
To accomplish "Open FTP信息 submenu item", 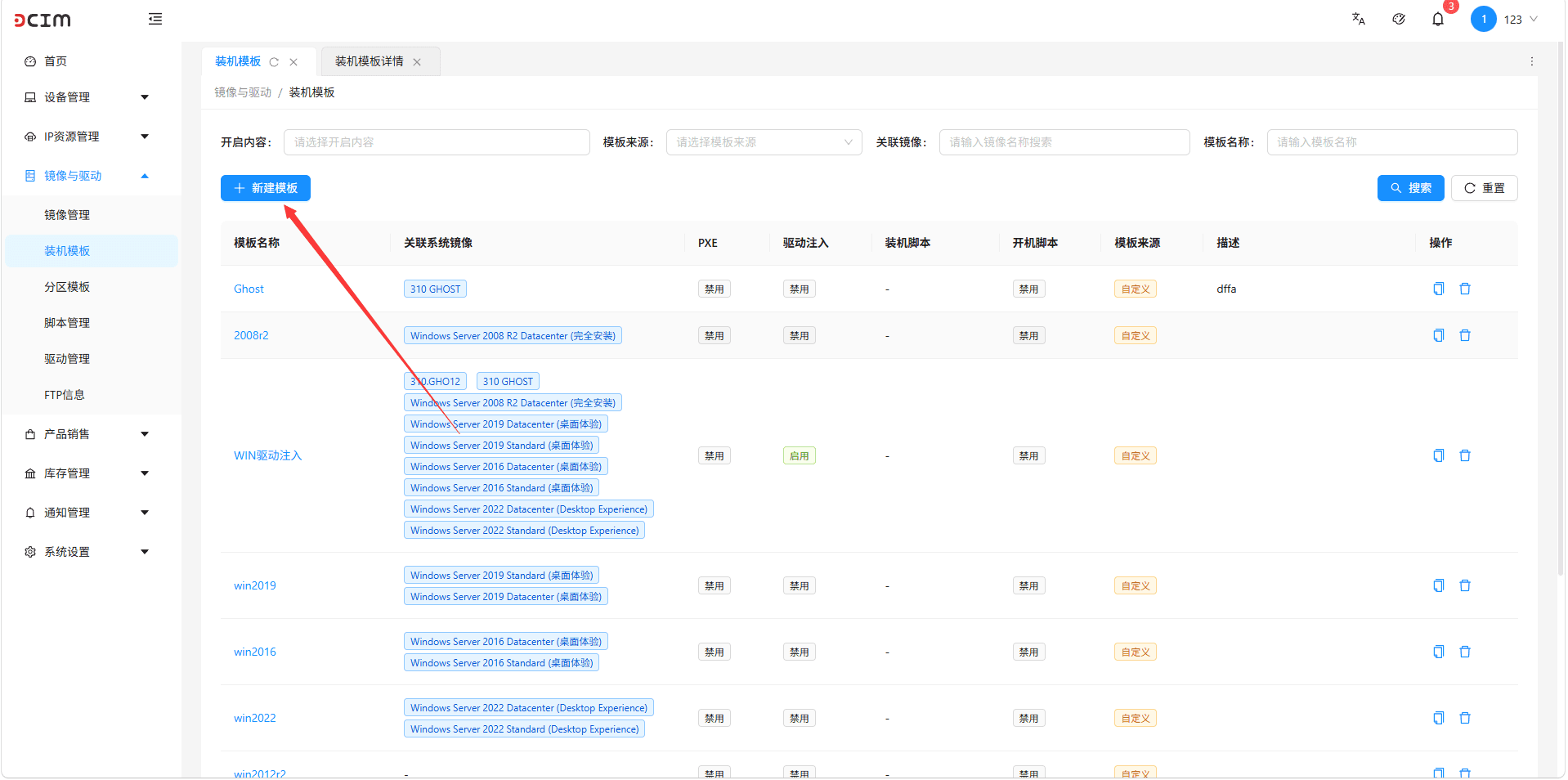I will coord(90,395).
